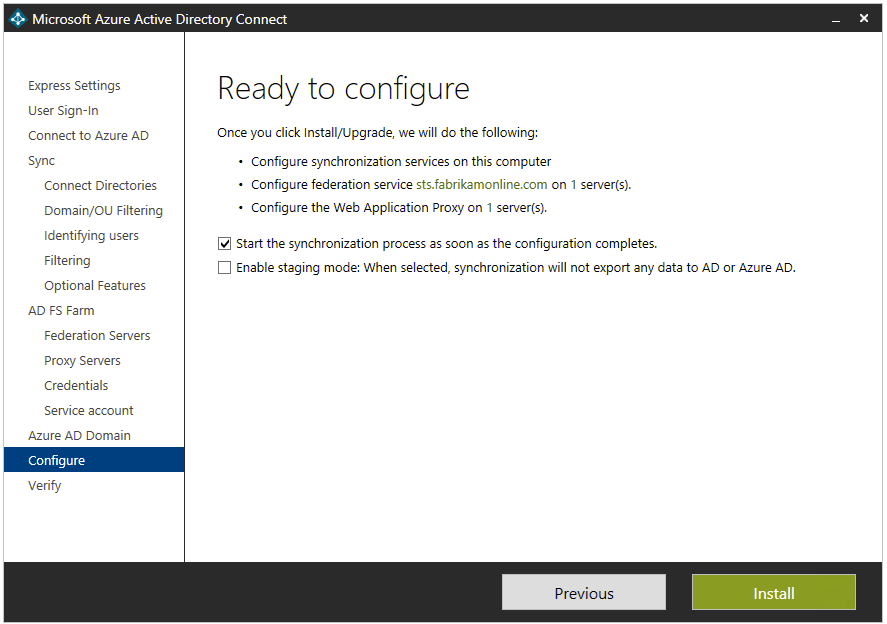Minimize the Azure AD Connect window
Image resolution: width=887 pixels, height=624 pixels.
tap(836, 19)
